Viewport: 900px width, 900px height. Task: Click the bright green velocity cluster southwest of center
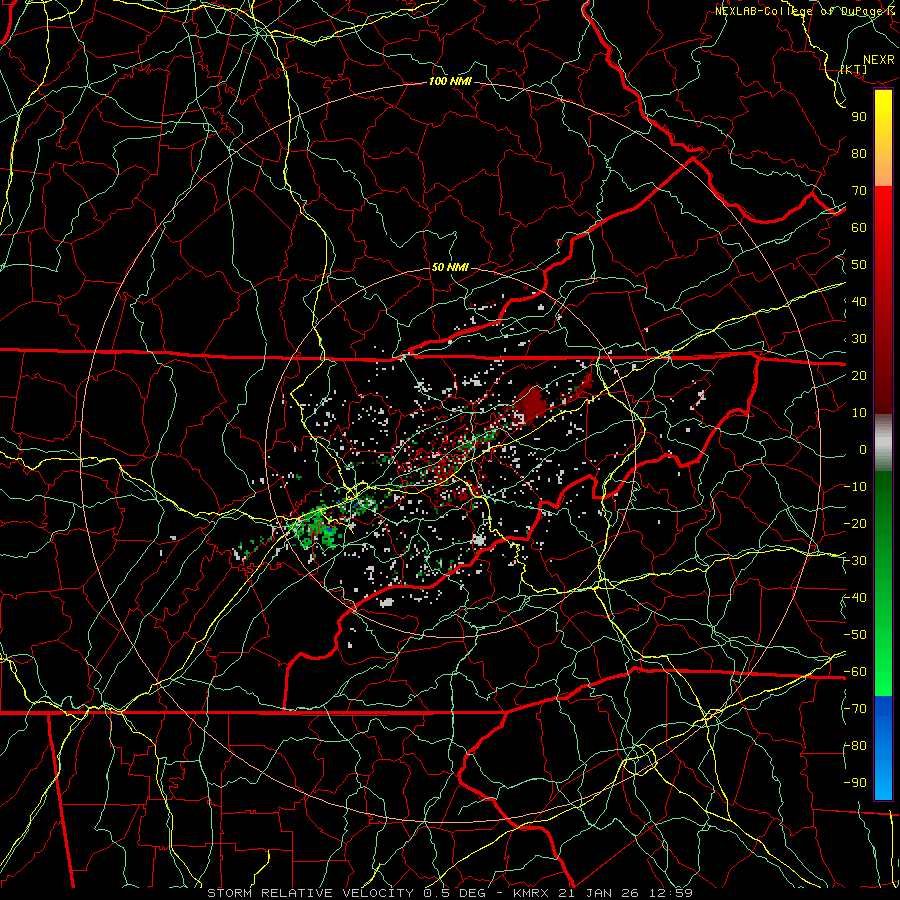(317, 527)
